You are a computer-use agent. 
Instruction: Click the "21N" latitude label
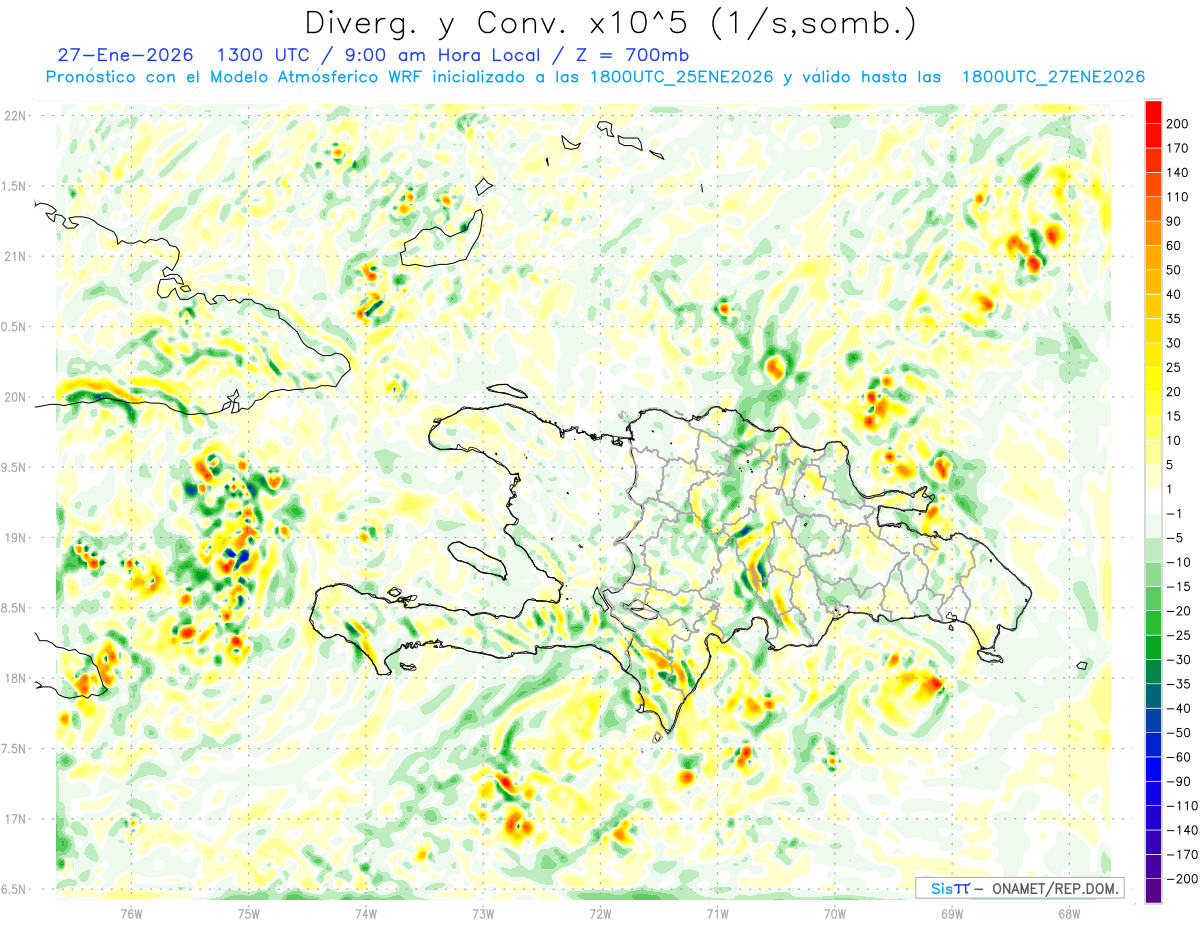point(17,256)
